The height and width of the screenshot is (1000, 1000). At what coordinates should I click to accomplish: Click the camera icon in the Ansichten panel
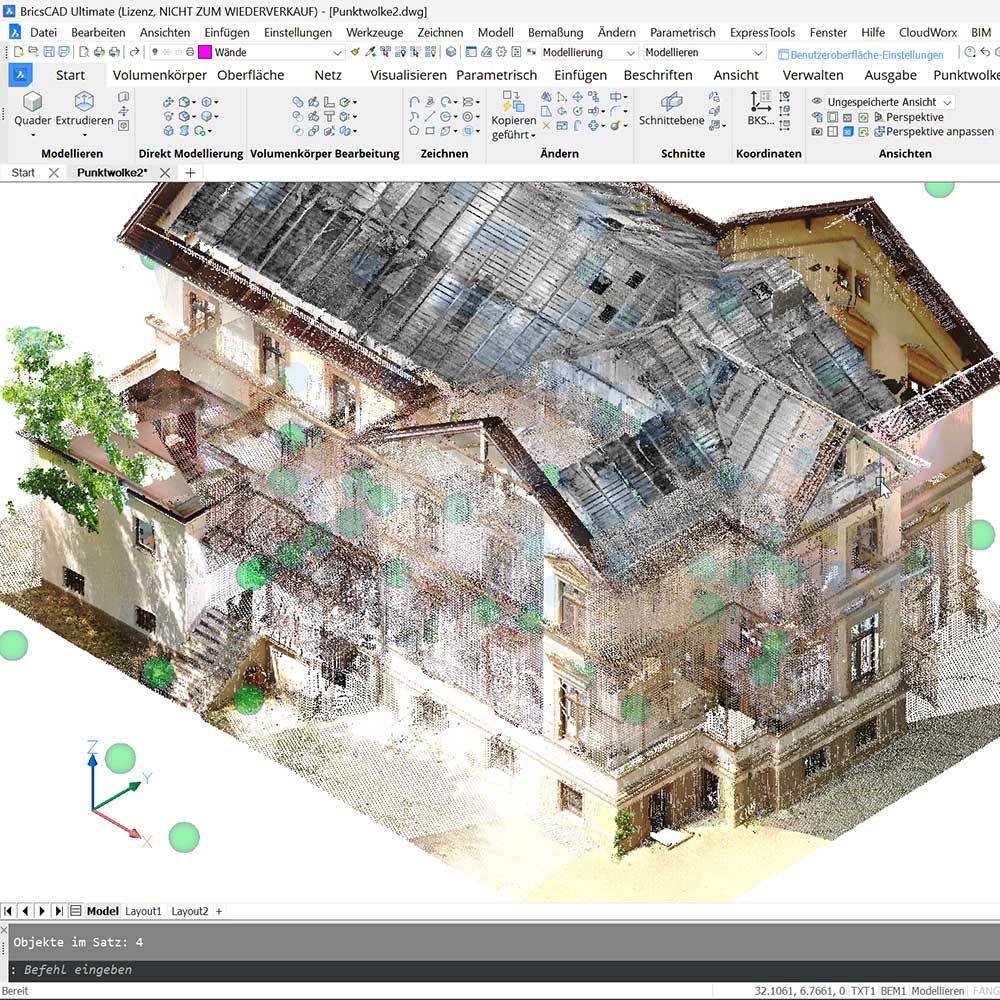click(815, 130)
